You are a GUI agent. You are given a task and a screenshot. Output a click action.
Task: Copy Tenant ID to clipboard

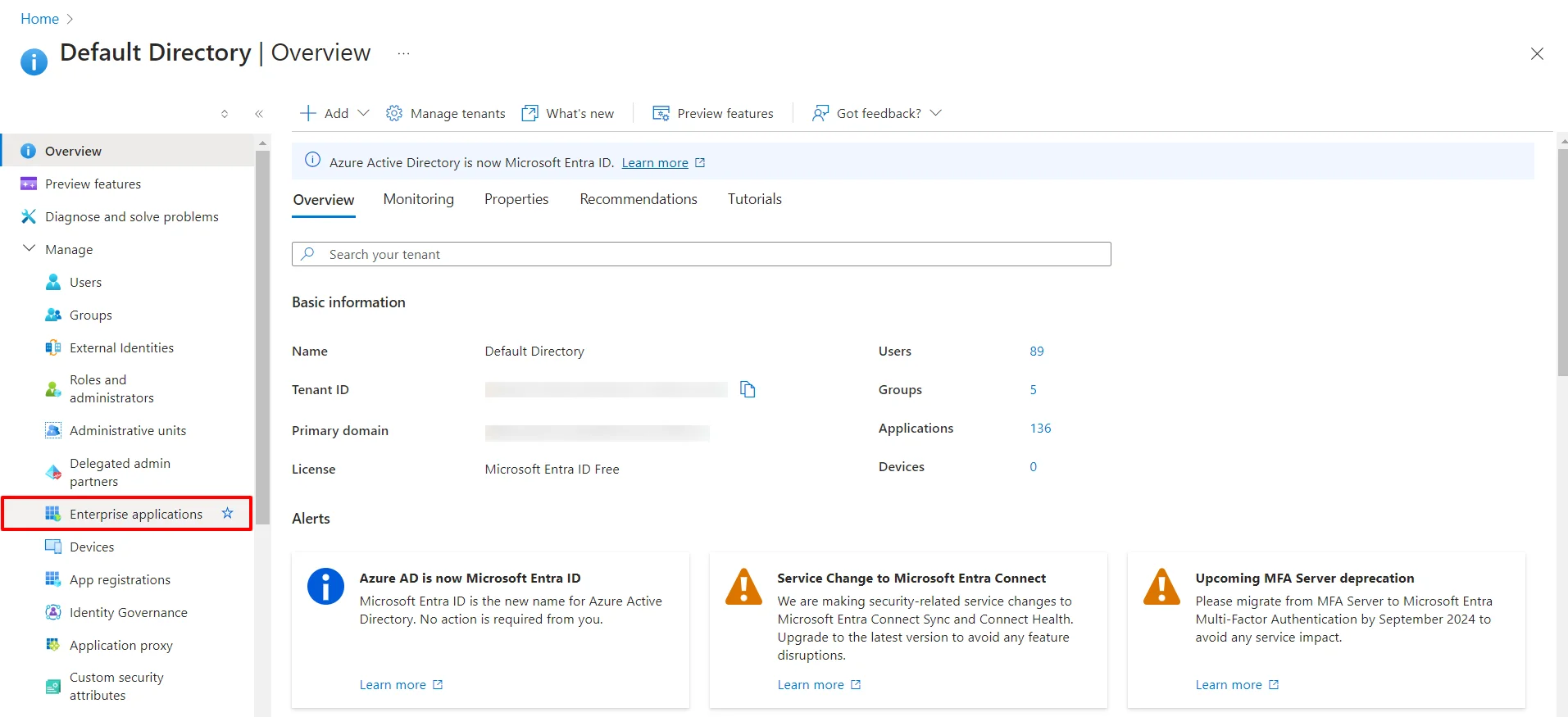[x=748, y=389]
